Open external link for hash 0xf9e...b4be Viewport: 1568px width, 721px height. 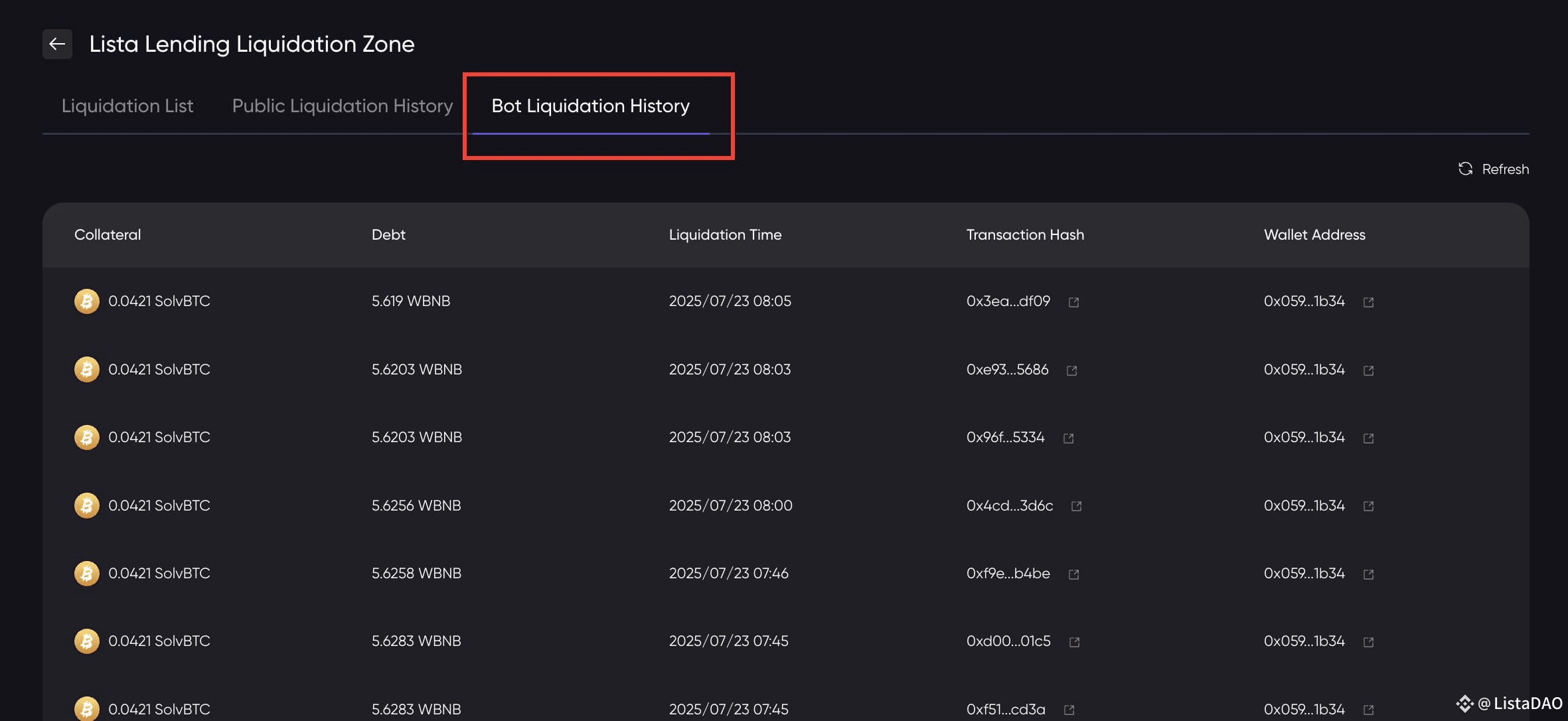pyautogui.click(x=1073, y=574)
